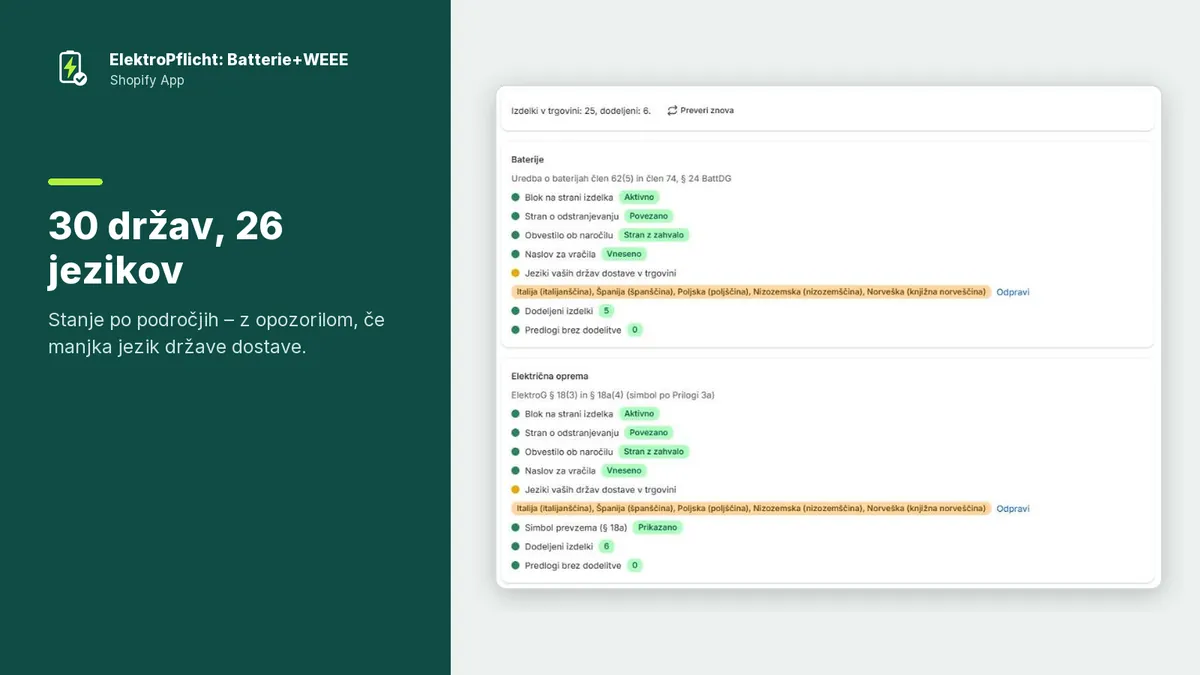The height and width of the screenshot is (675, 1200).
Task: Select the Prikazano badge for Simbol prevzema
Action: [x=658, y=528]
